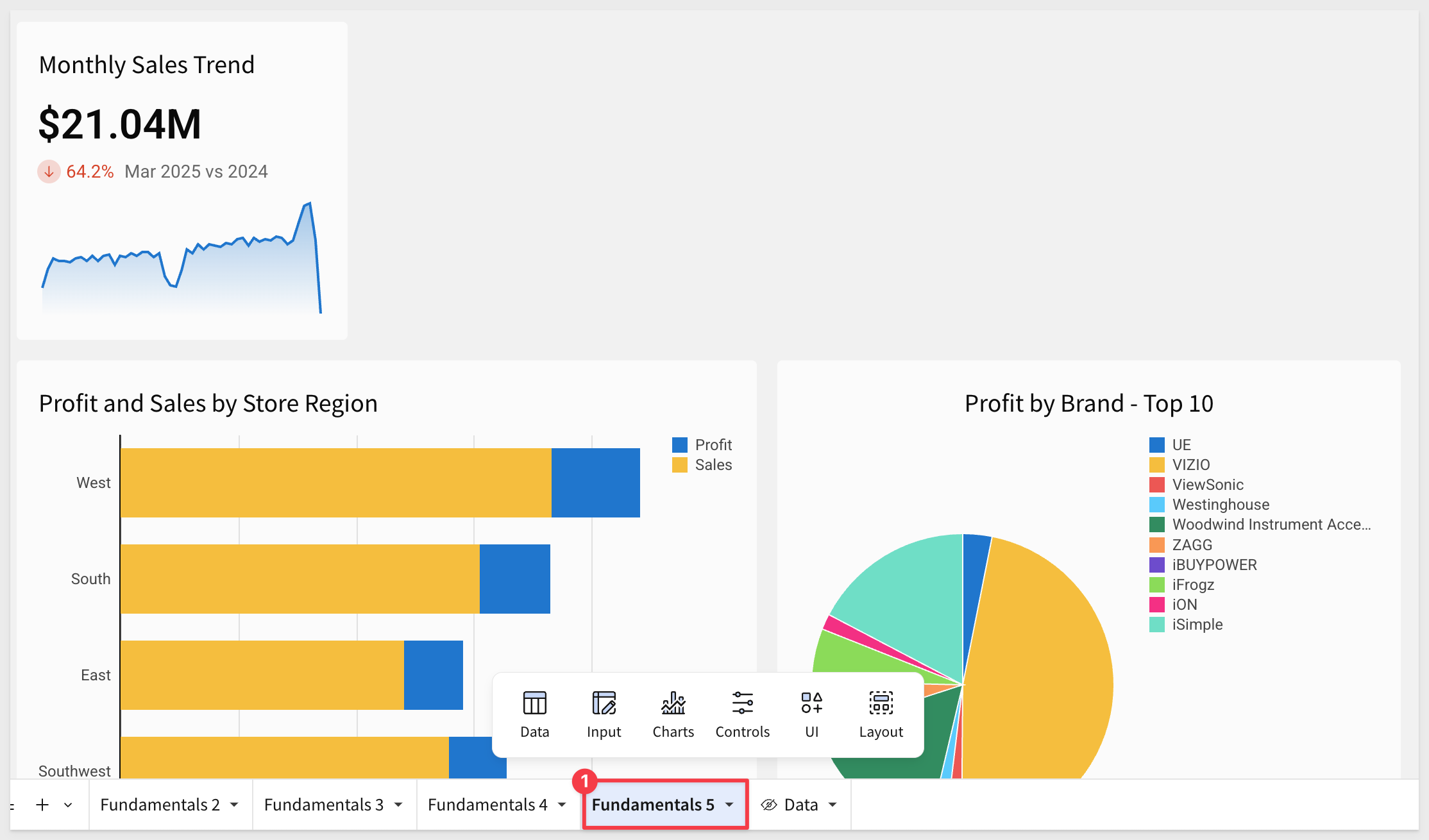Expand the chevron next to add page
Screen dimensions: 1429x840
(68, 805)
